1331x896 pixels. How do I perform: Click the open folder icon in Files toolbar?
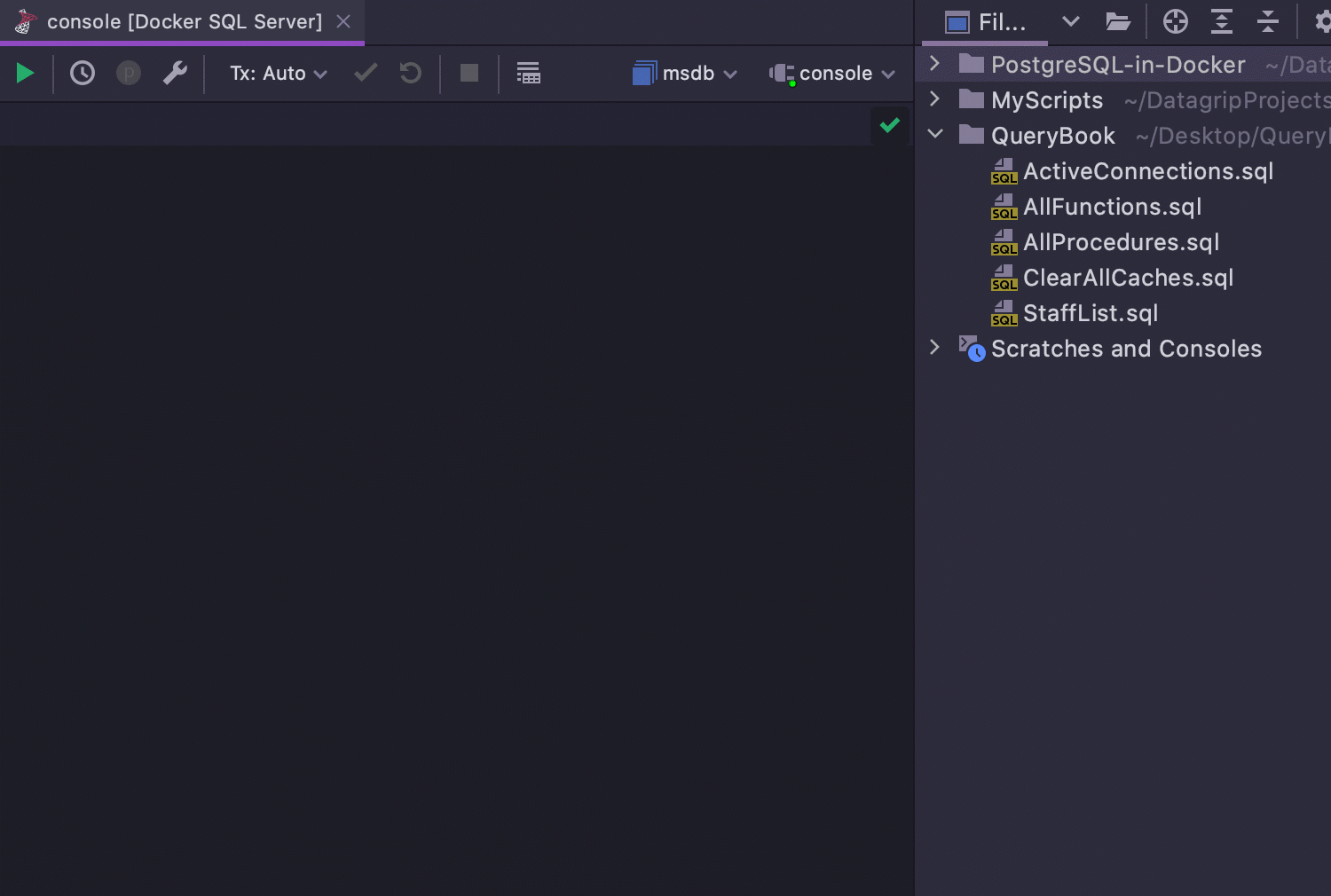click(x=1118, y=21)
